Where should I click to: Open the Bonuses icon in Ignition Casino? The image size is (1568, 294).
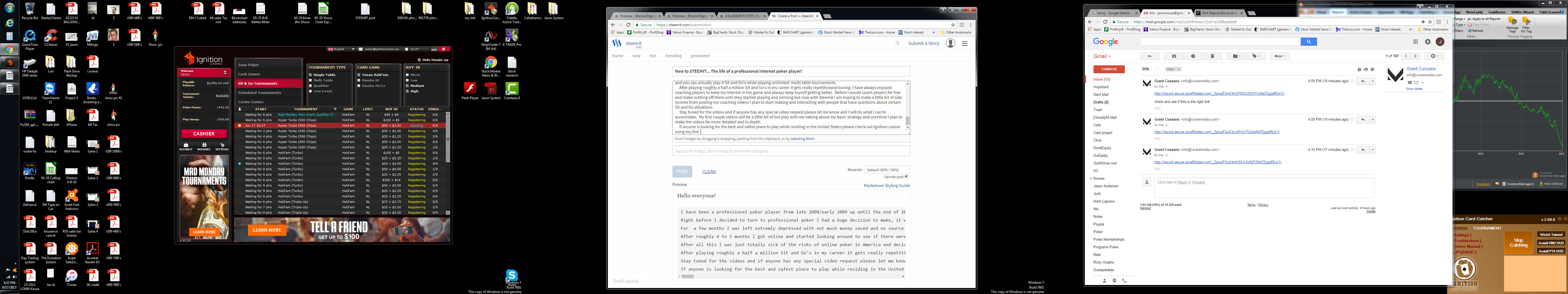[x=203, y=147]
